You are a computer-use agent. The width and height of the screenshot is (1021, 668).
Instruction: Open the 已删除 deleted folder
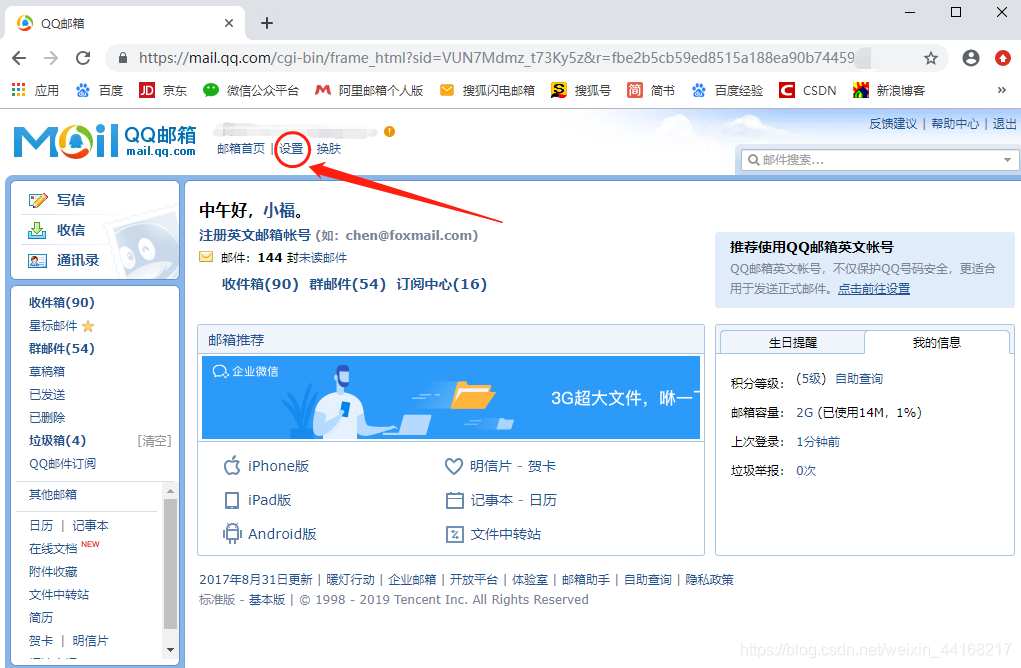click(x=47, y=417)
